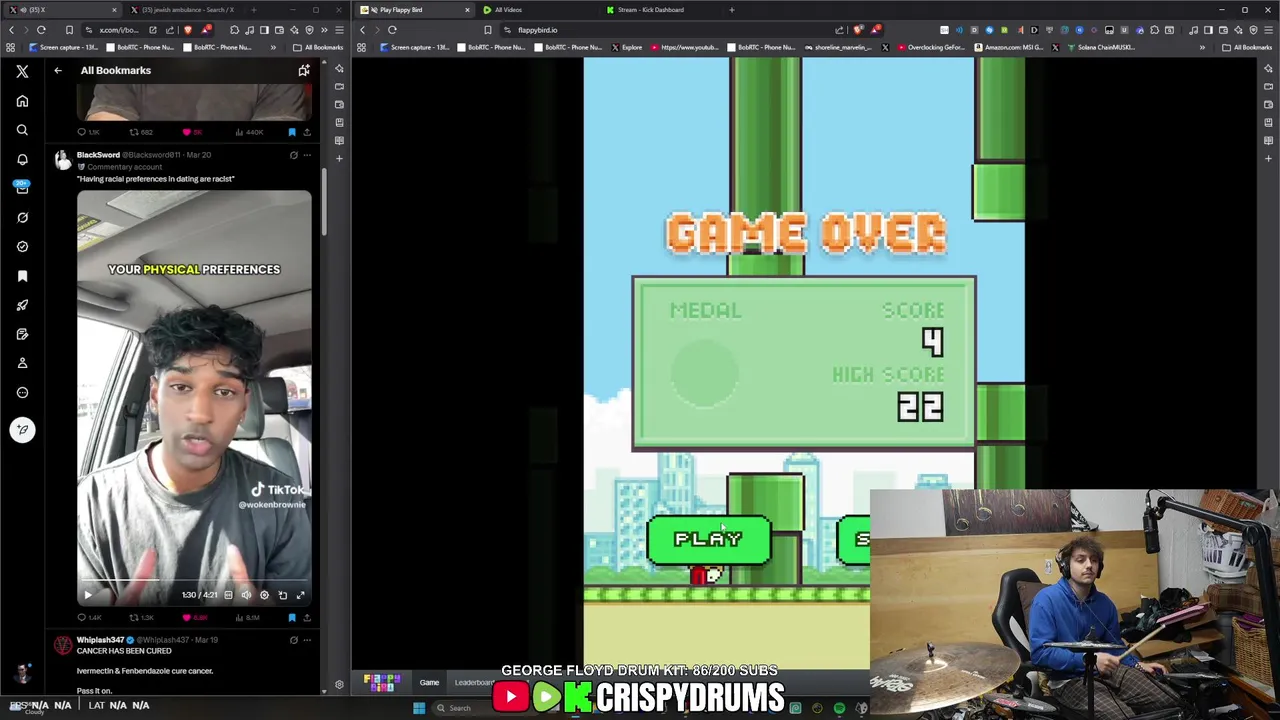Screen dimensions: 1280x720
Task: Open the Grok icon in X sidebar
Action: coord(22,217)
